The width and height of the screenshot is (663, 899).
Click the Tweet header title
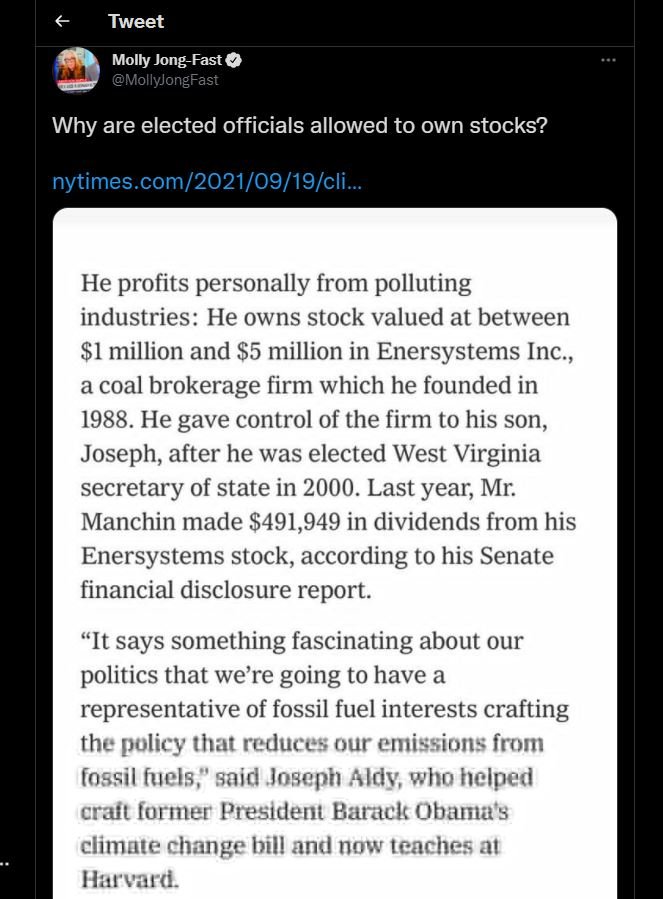click(136, 21)
